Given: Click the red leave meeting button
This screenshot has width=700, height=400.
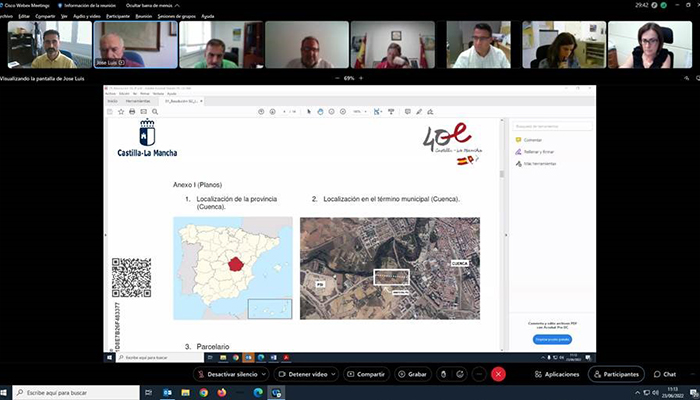Looking at the screenshot, I should [498, 374].
